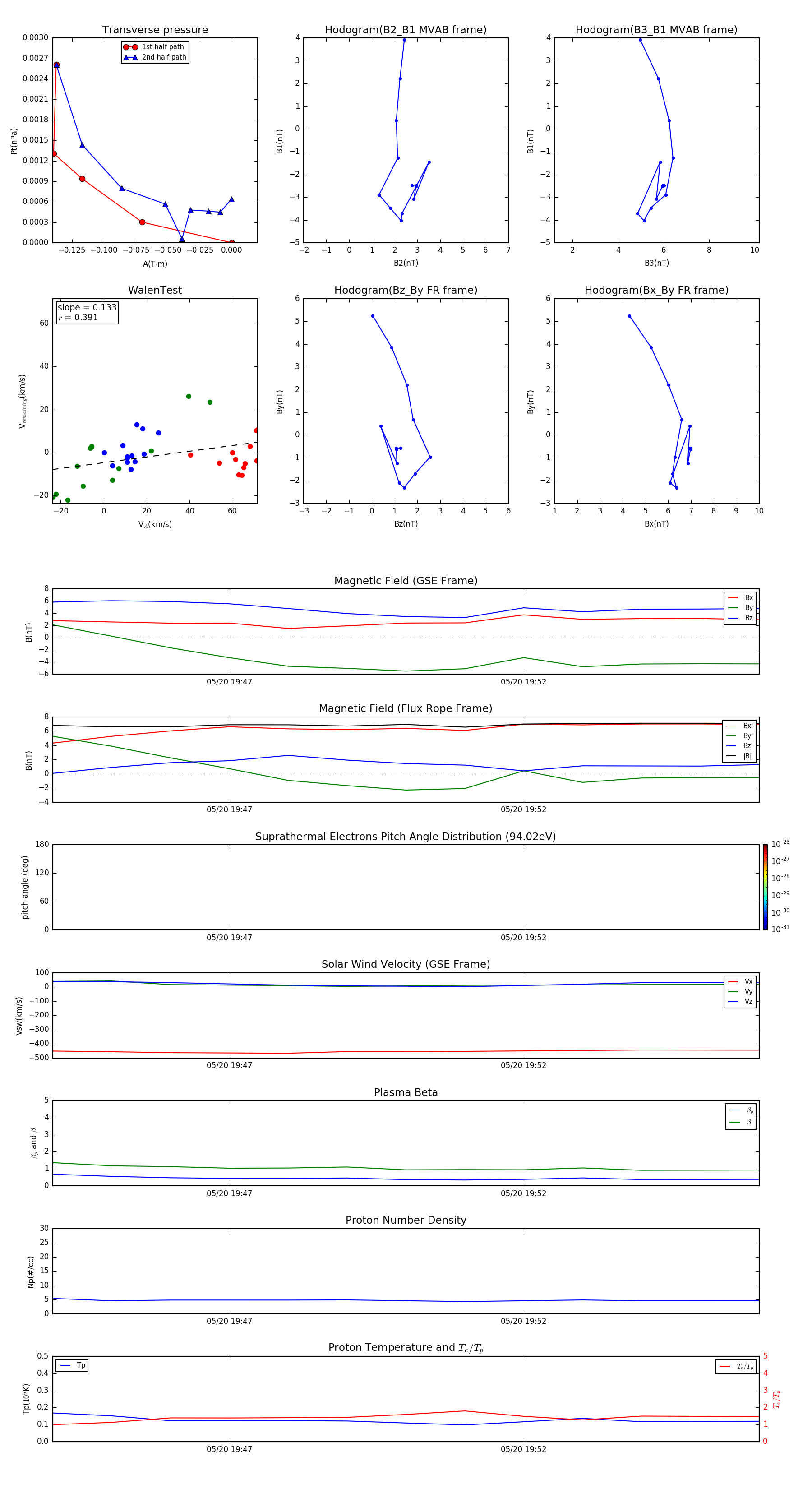
Task: Click the beta_p legend entry in Plasma Beta plot
Action: click(x=741, y=1110)
